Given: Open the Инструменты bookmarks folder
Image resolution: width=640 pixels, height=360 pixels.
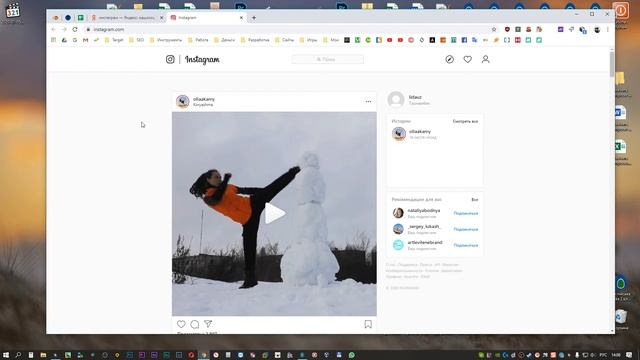Looking at the screenshot, I should [x=166, y=40].
